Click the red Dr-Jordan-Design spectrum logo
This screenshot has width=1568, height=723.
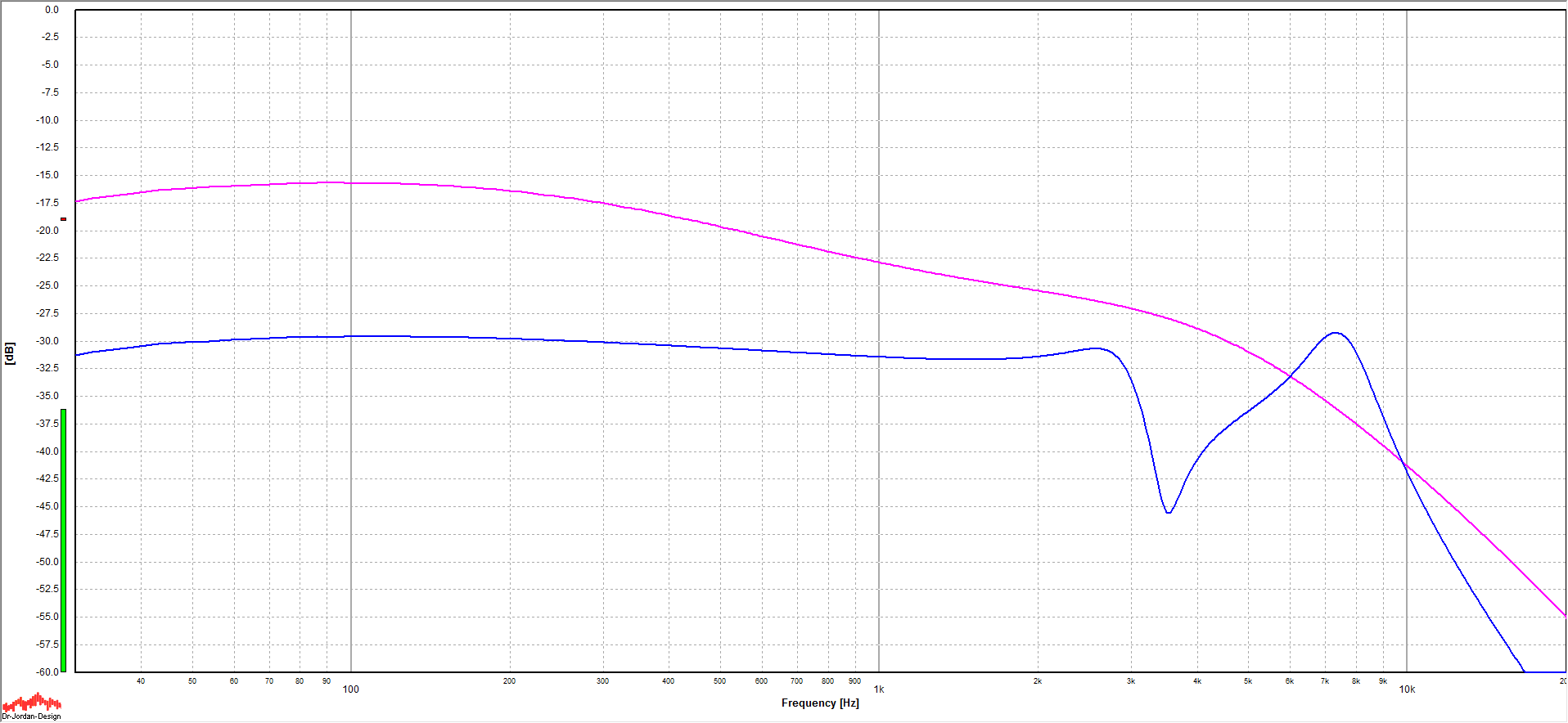pos(32,703)
